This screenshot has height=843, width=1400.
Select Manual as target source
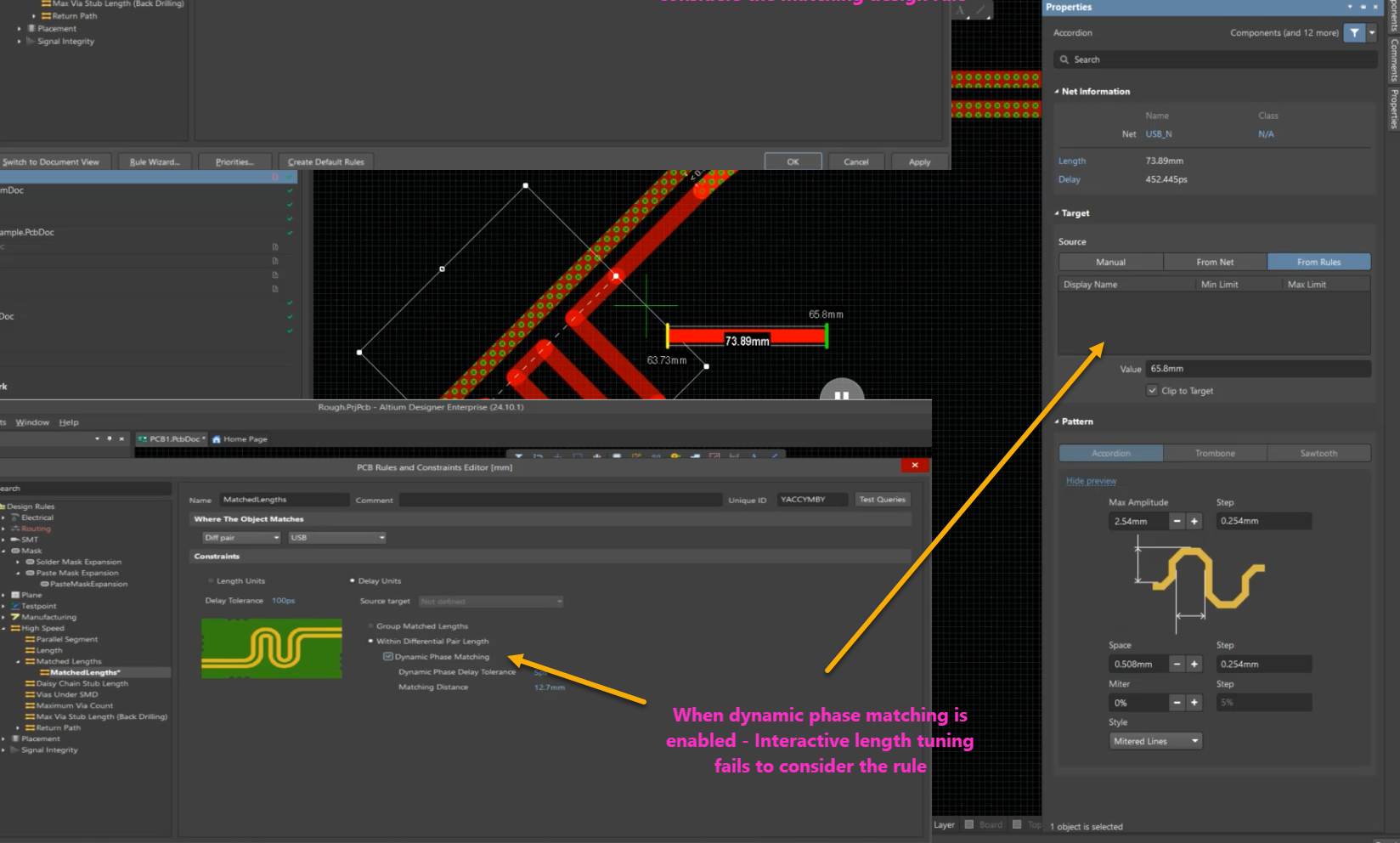[1111, 262]
